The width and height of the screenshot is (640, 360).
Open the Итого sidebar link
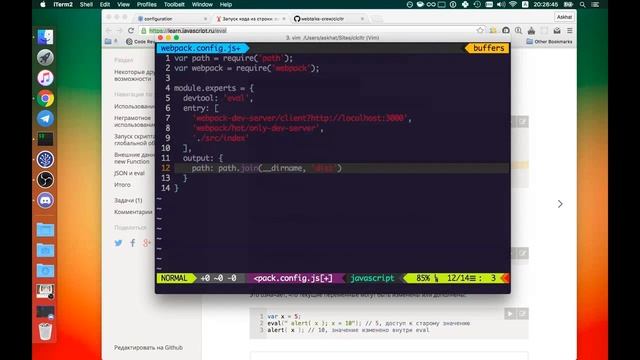pyautogui.click(x=122, y=184)
